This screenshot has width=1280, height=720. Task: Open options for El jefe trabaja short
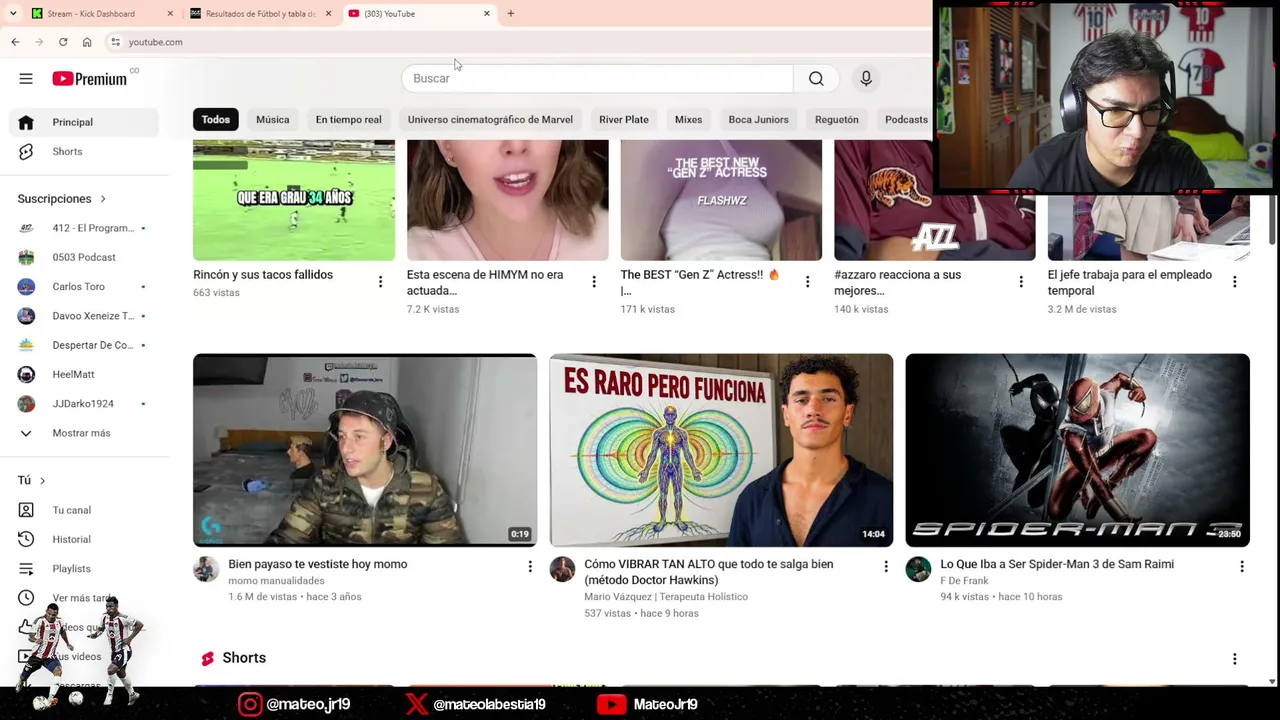pyautogui.click(x=1234, y=282)
